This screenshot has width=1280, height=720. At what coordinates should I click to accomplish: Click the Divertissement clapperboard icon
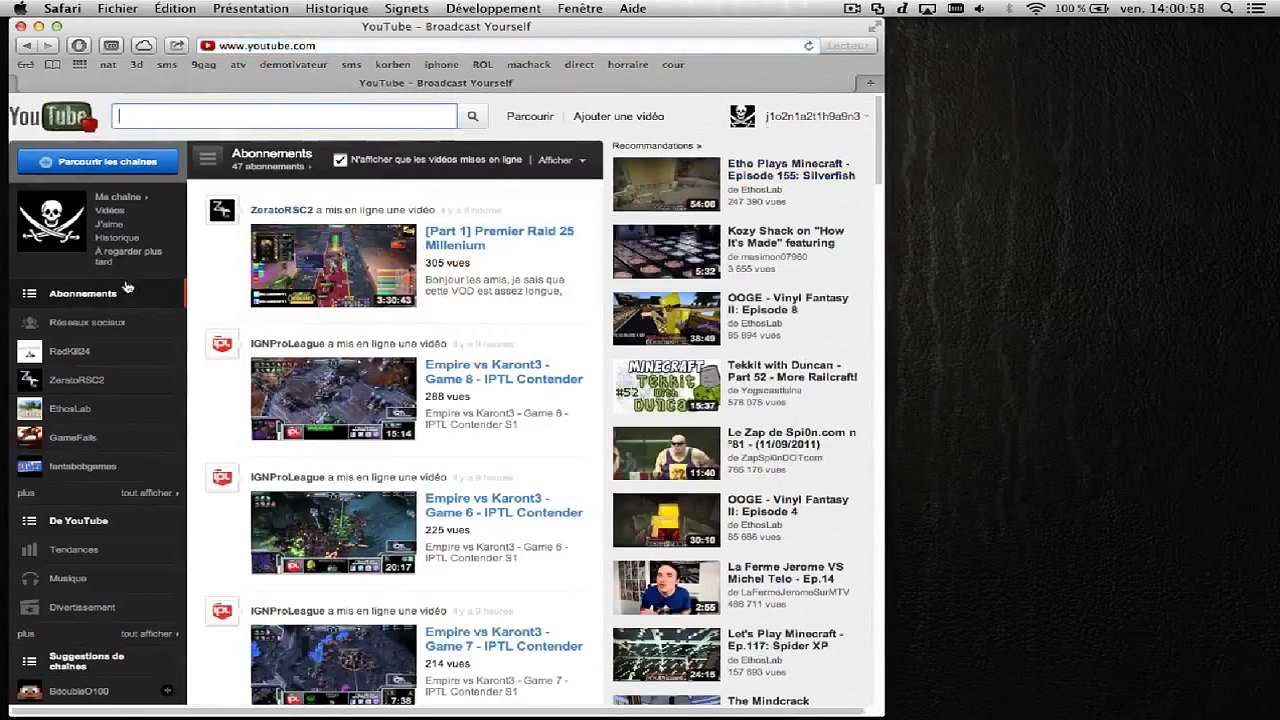(30, 607)
